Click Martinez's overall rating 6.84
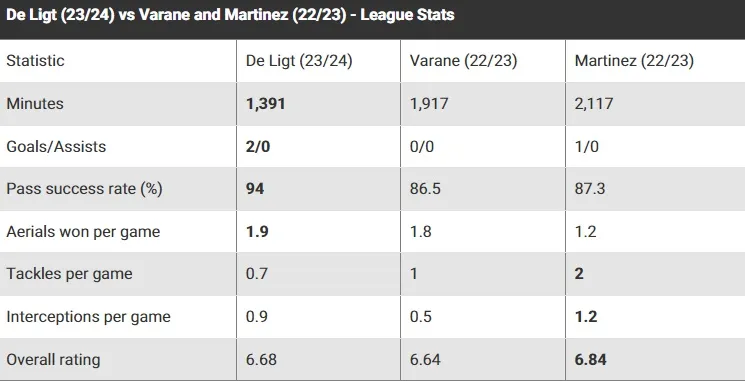The image size is (745, 381). (x=591, y=360)
